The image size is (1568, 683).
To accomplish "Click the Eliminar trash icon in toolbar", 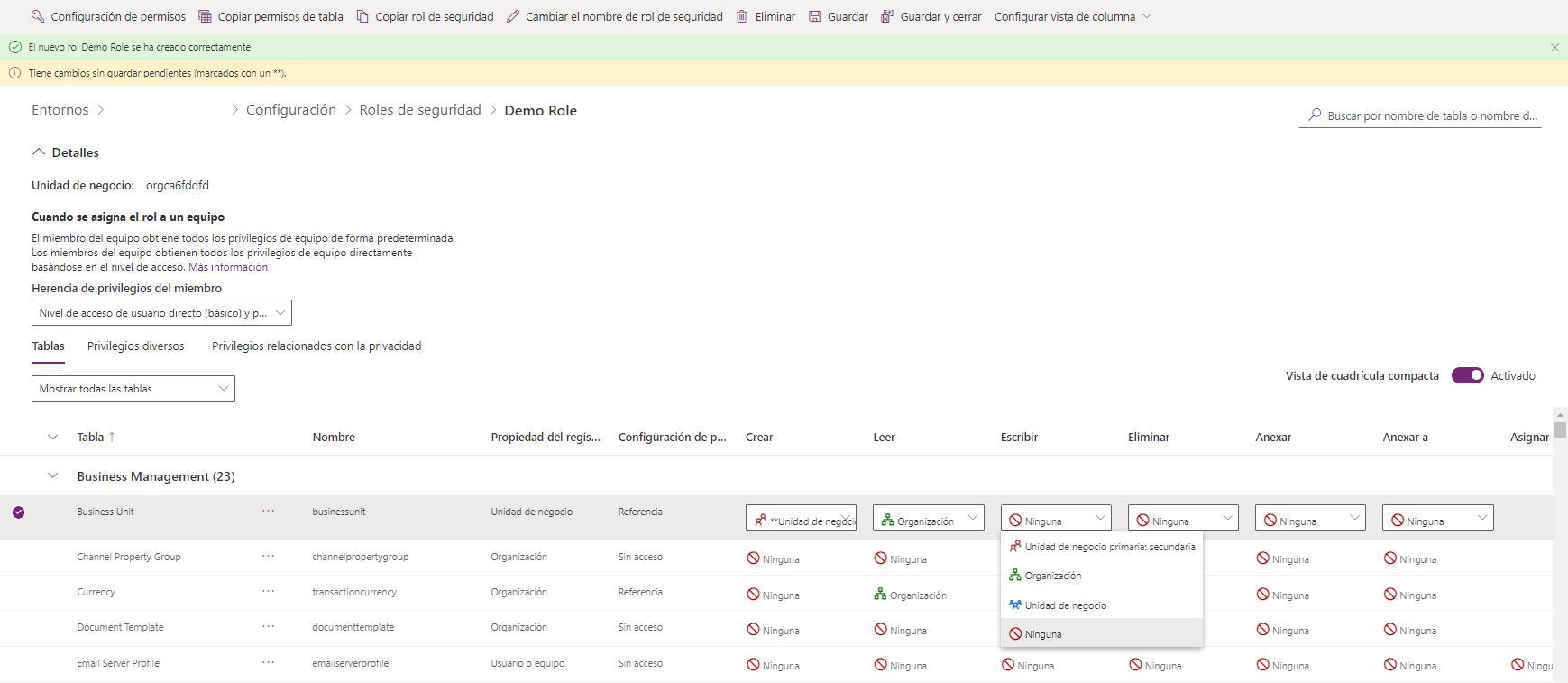I will pyautogui.click(x=742, y=16).
